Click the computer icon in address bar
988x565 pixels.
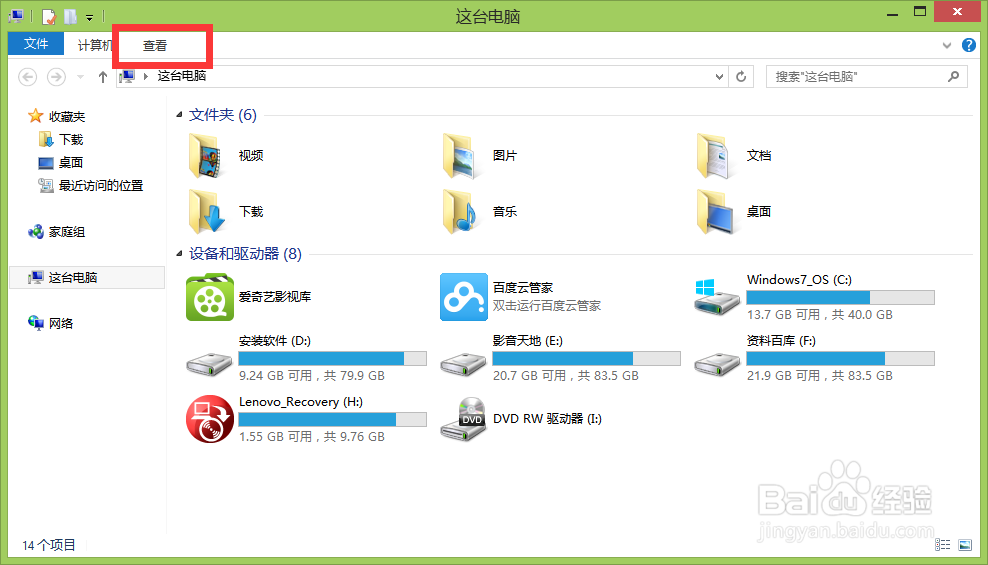128,76
